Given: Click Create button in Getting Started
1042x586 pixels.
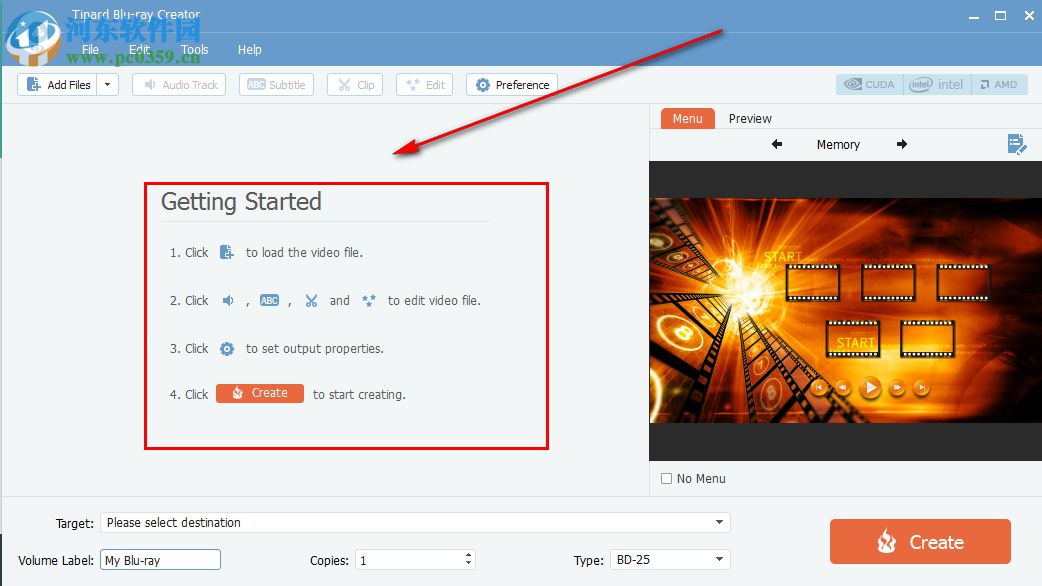Looking at the screenshot, I should coord(260,393).
